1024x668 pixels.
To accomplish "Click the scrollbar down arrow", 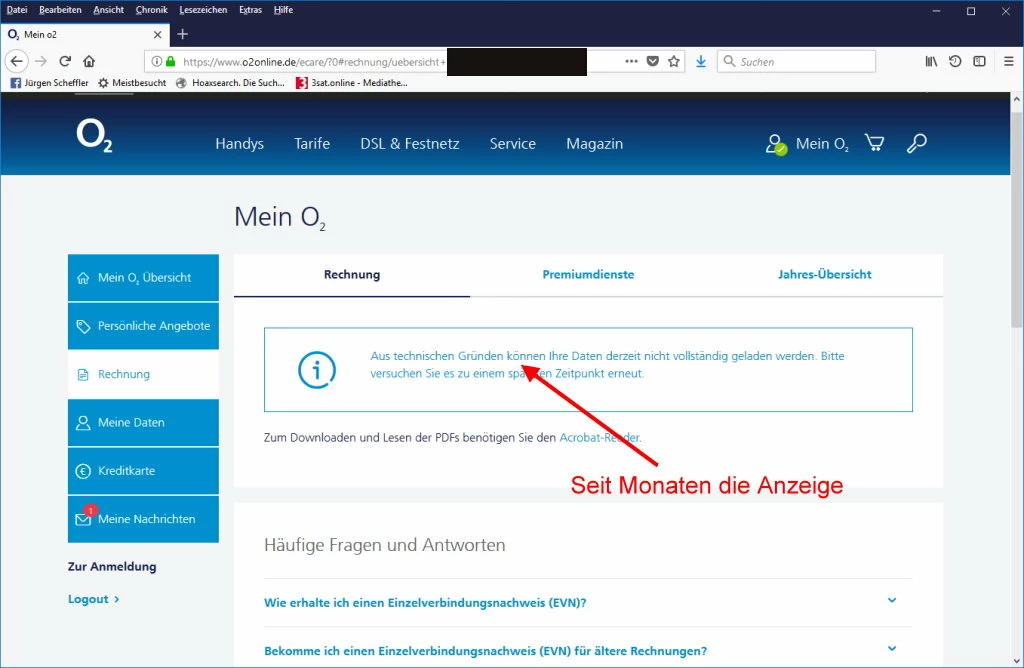I will tap(1016, 660).
